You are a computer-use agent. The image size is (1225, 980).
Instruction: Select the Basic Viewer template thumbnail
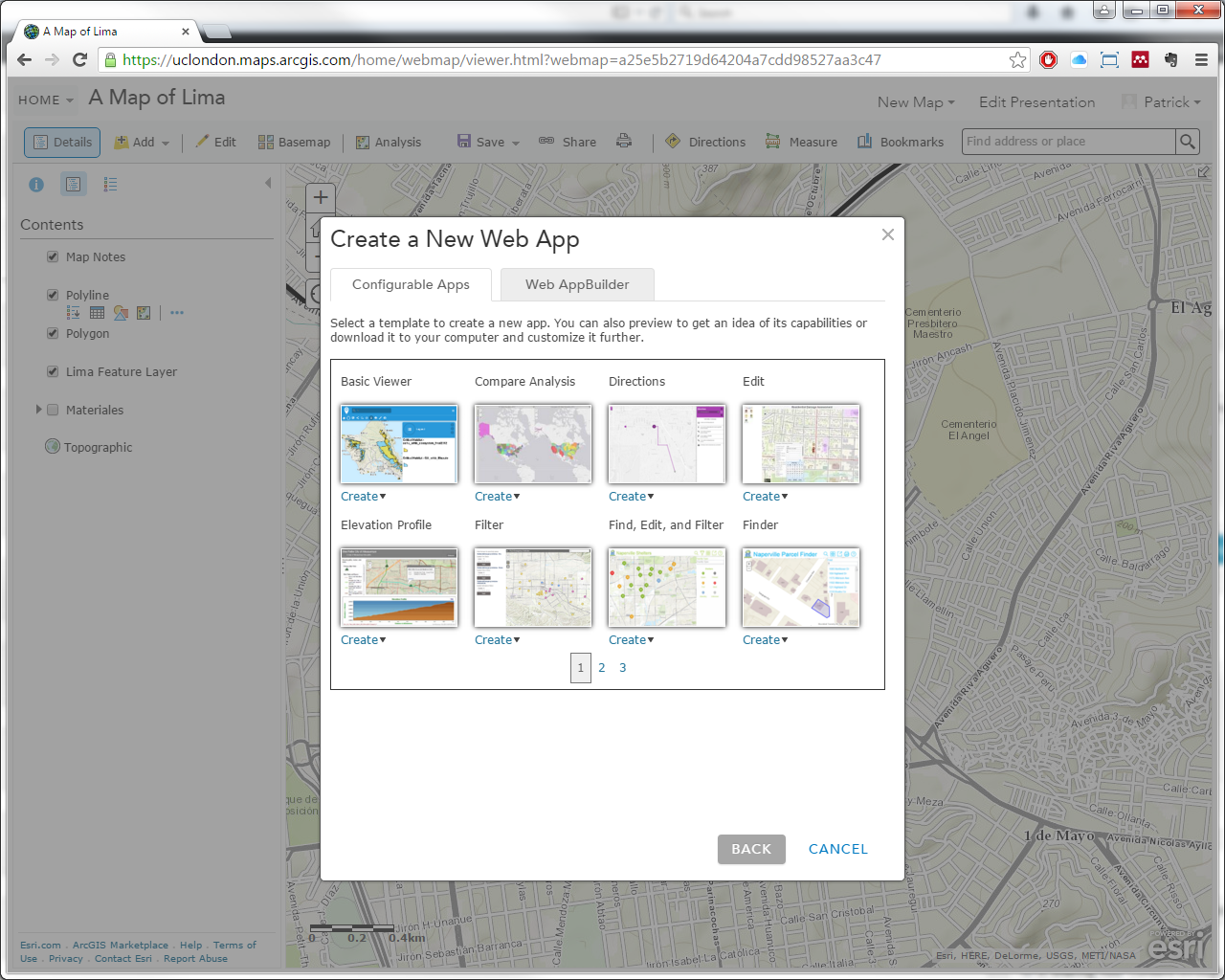(x=399, y=443)
